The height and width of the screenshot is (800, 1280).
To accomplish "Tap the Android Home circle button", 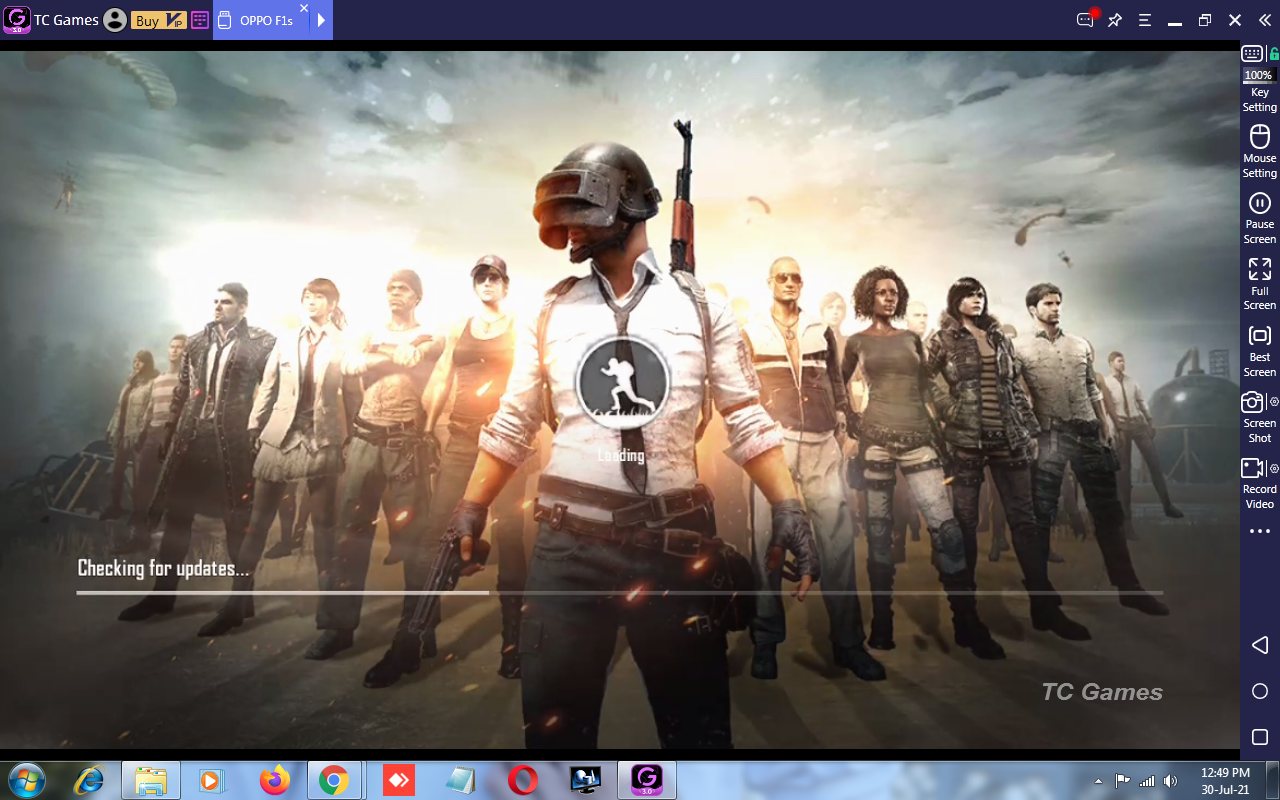I will pyautogui.click(x=1260, y=691).
